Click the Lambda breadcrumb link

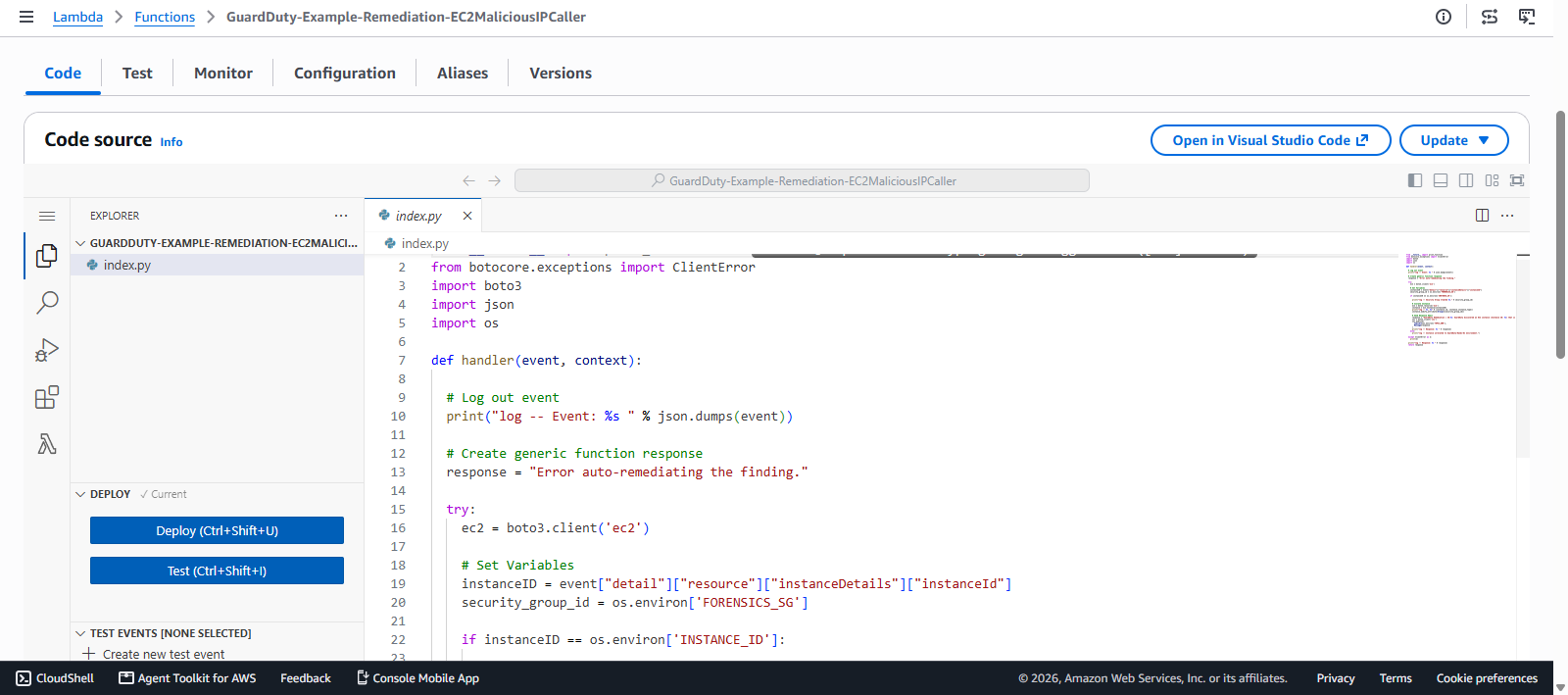pos(77,17)
